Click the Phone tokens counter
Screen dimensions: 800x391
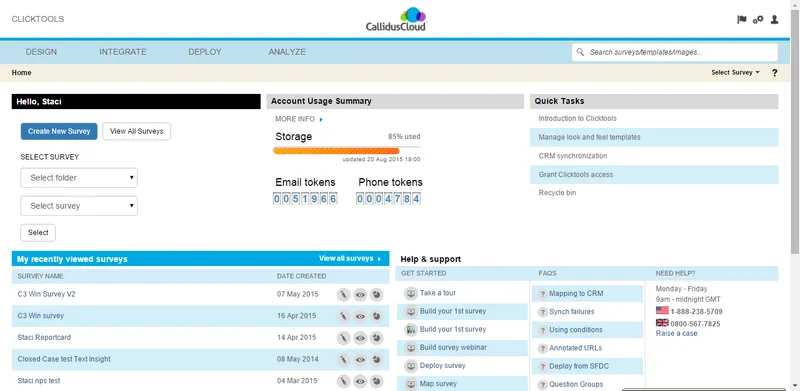(389, 199)
